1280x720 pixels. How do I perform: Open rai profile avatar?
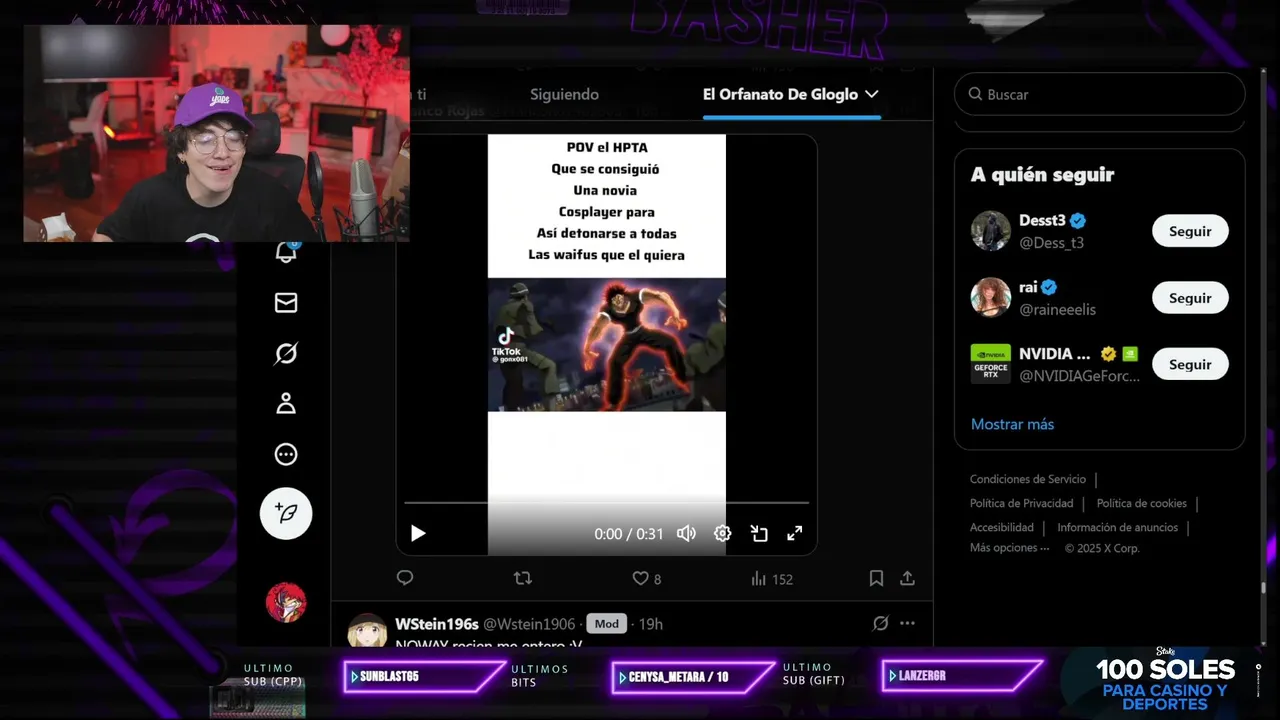(x=991, y=298)
